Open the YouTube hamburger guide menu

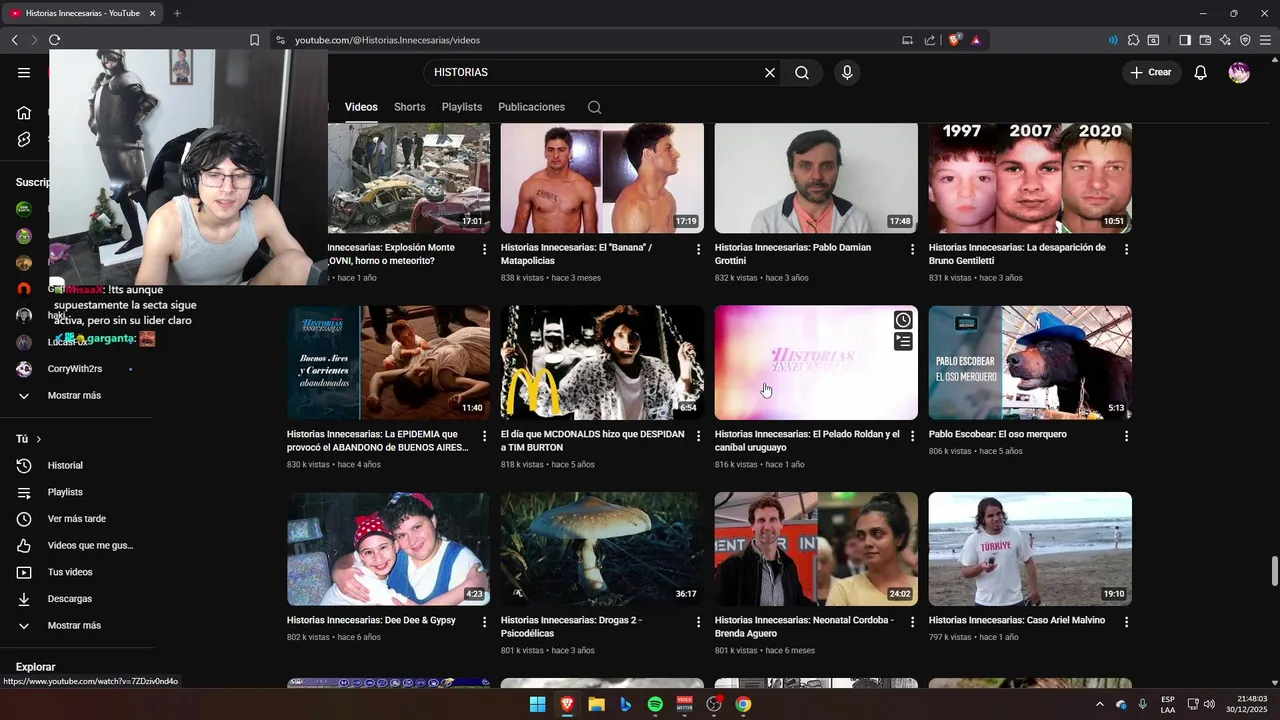24,72
